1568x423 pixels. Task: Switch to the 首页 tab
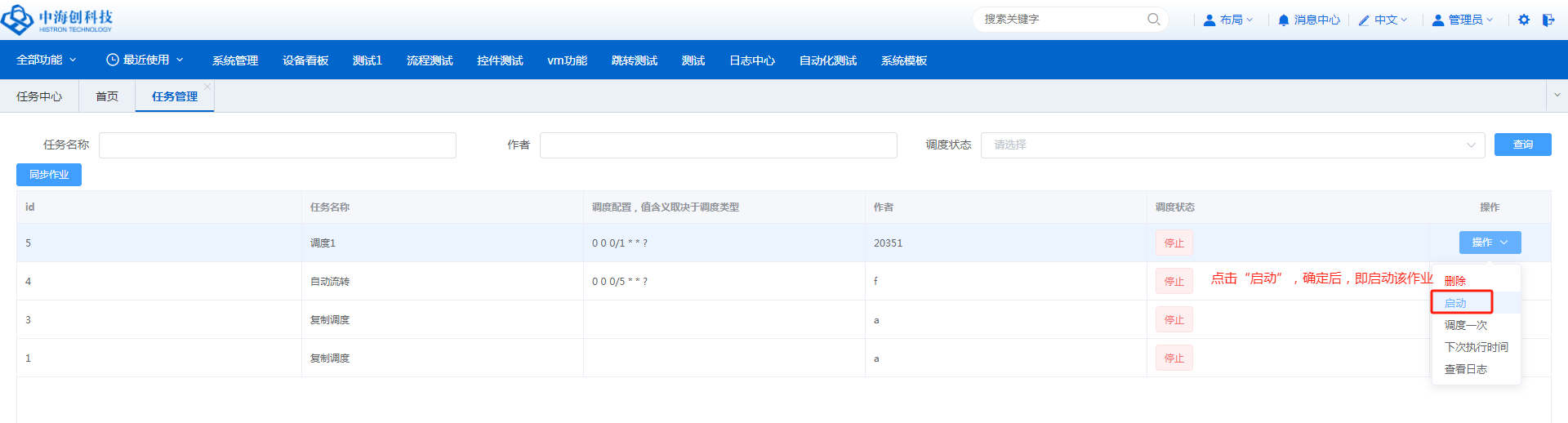(x=107, y=96)
